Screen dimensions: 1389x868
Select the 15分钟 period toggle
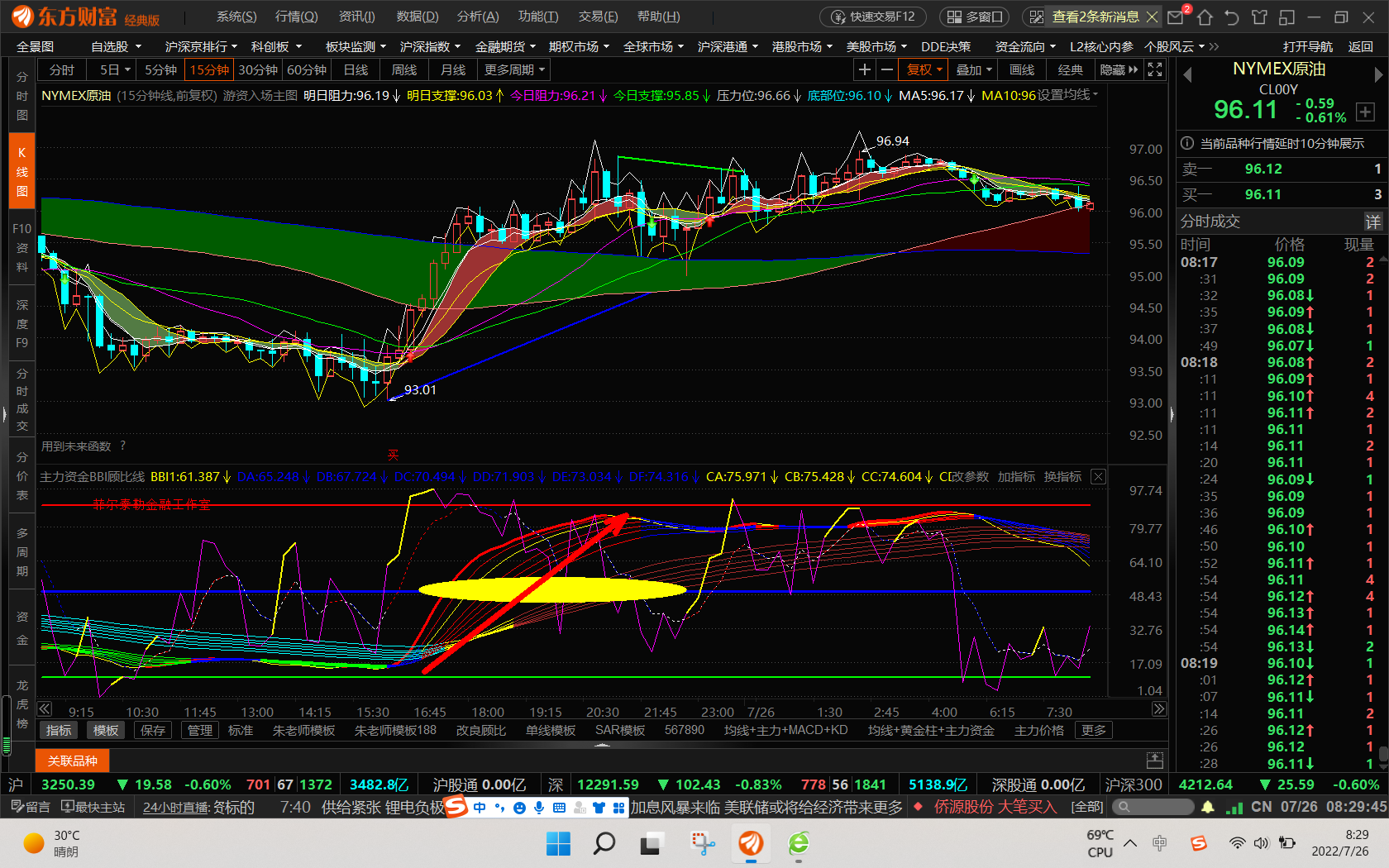point(209,70)
